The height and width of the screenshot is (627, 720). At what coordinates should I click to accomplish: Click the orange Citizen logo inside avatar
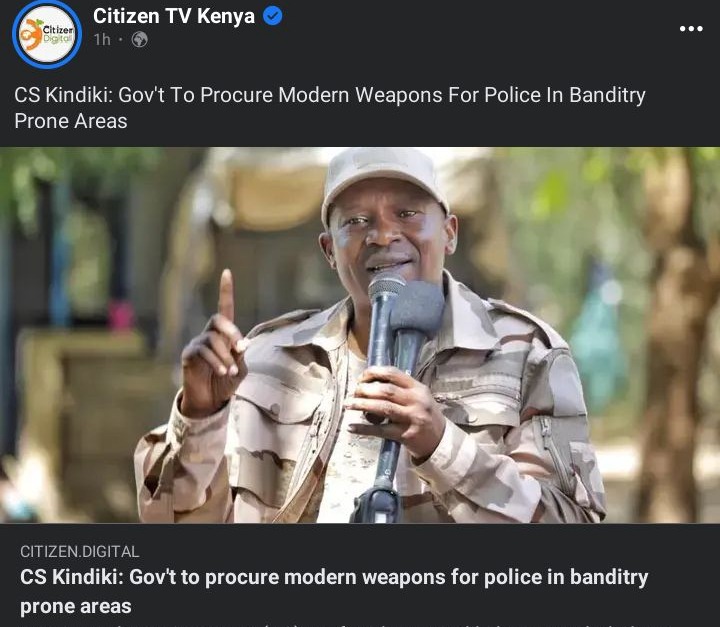32,34
